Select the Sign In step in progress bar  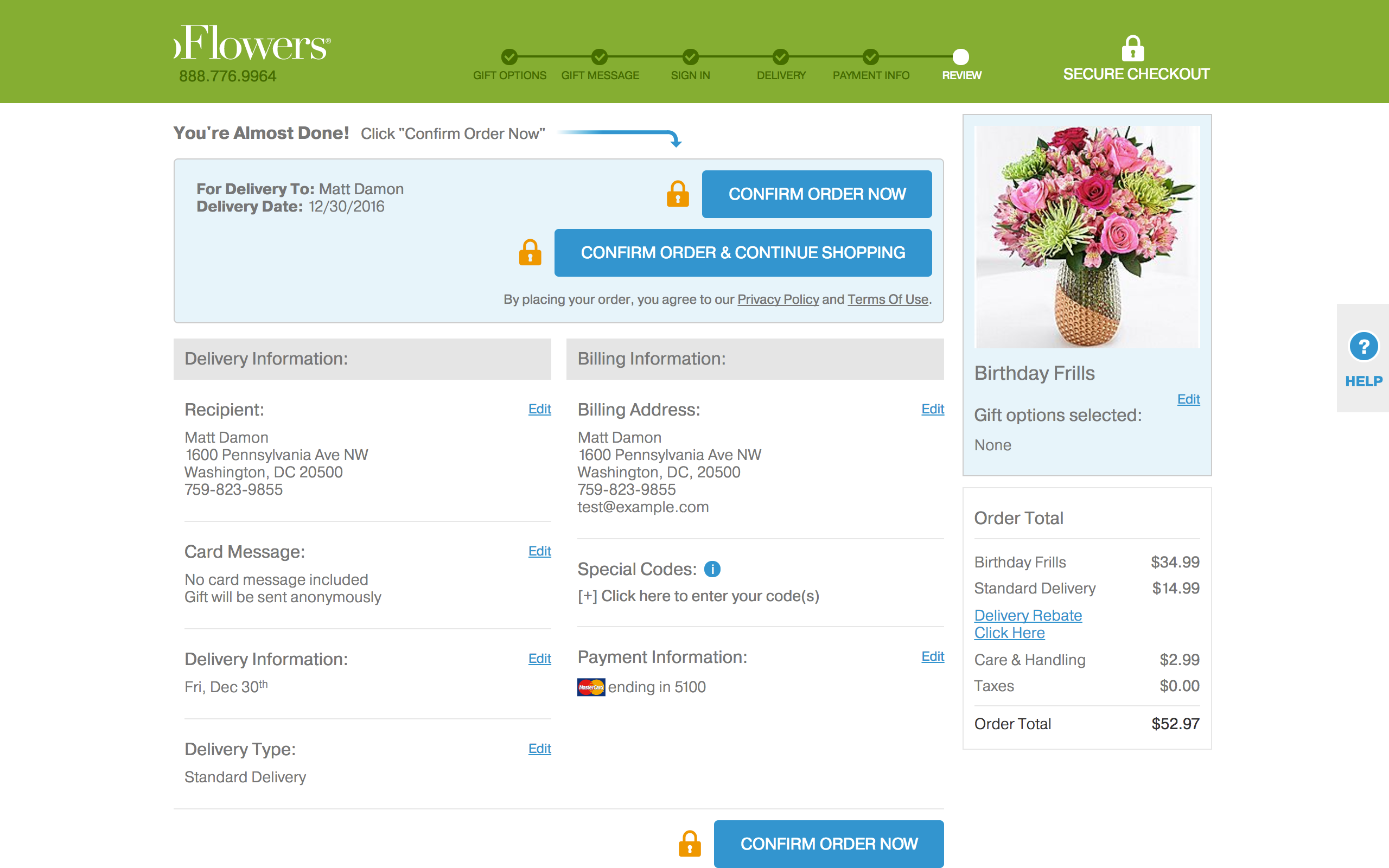coord(690,58)
